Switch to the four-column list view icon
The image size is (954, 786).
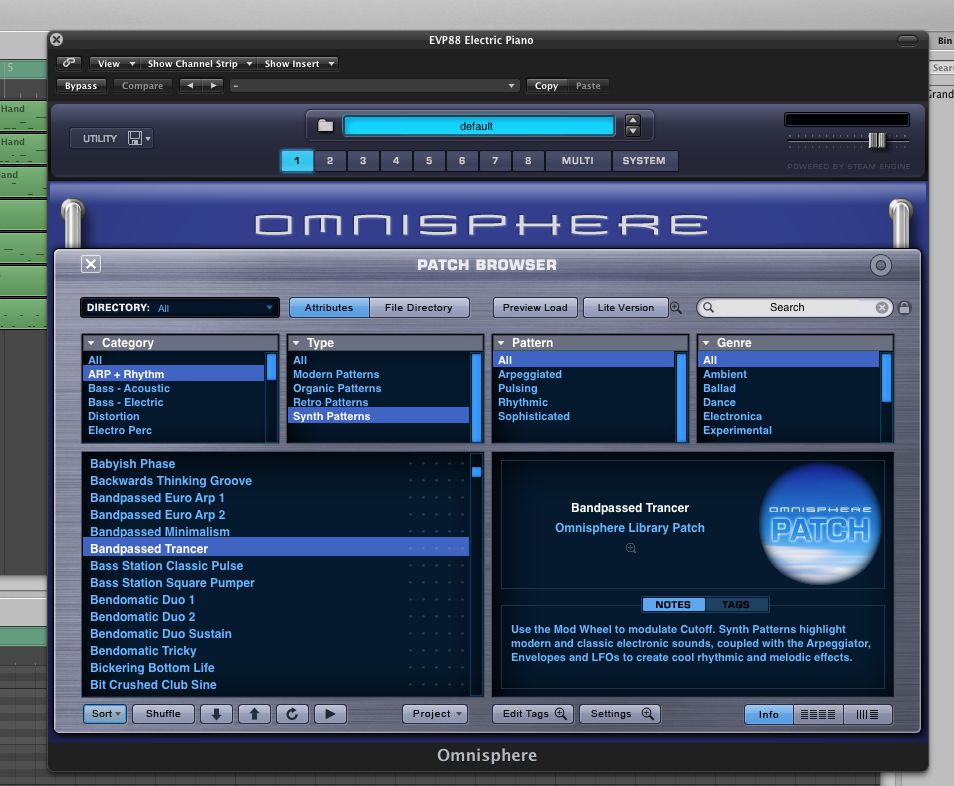coord(818,714)
